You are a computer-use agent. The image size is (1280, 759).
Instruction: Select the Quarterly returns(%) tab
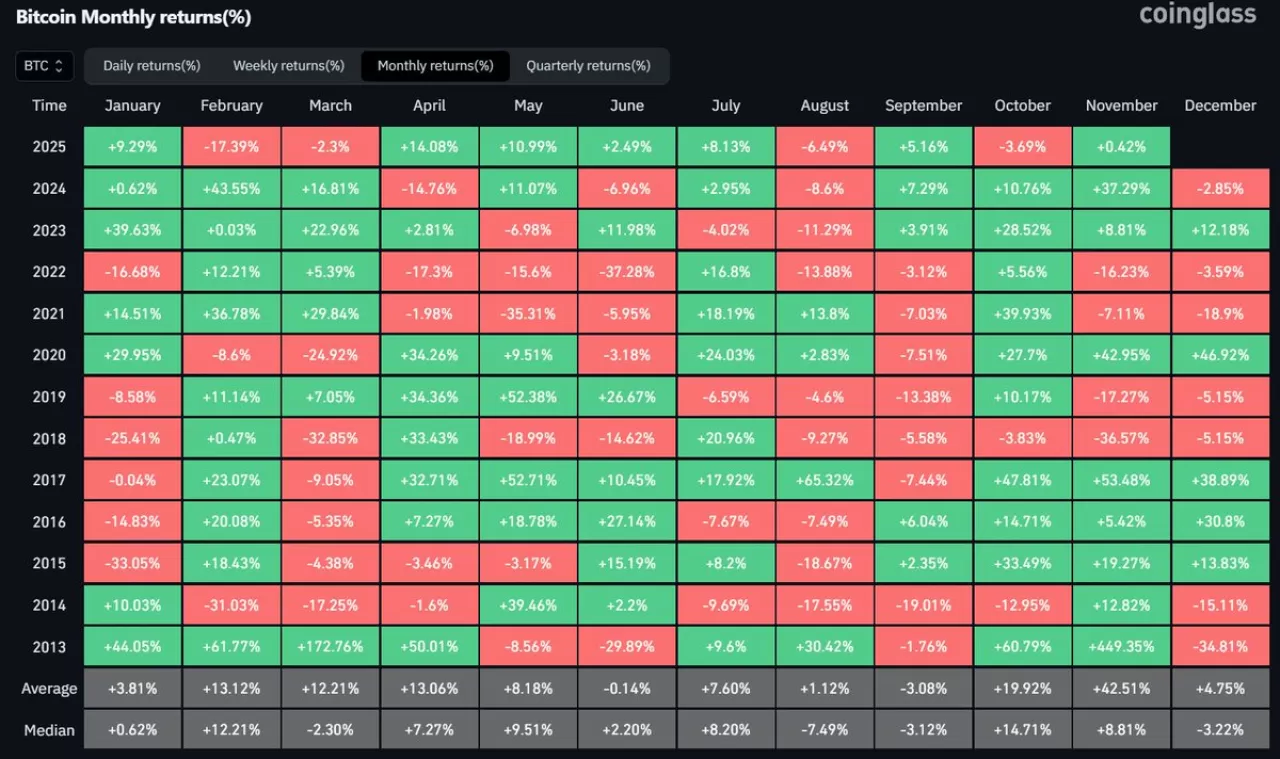tap(589, 65)
